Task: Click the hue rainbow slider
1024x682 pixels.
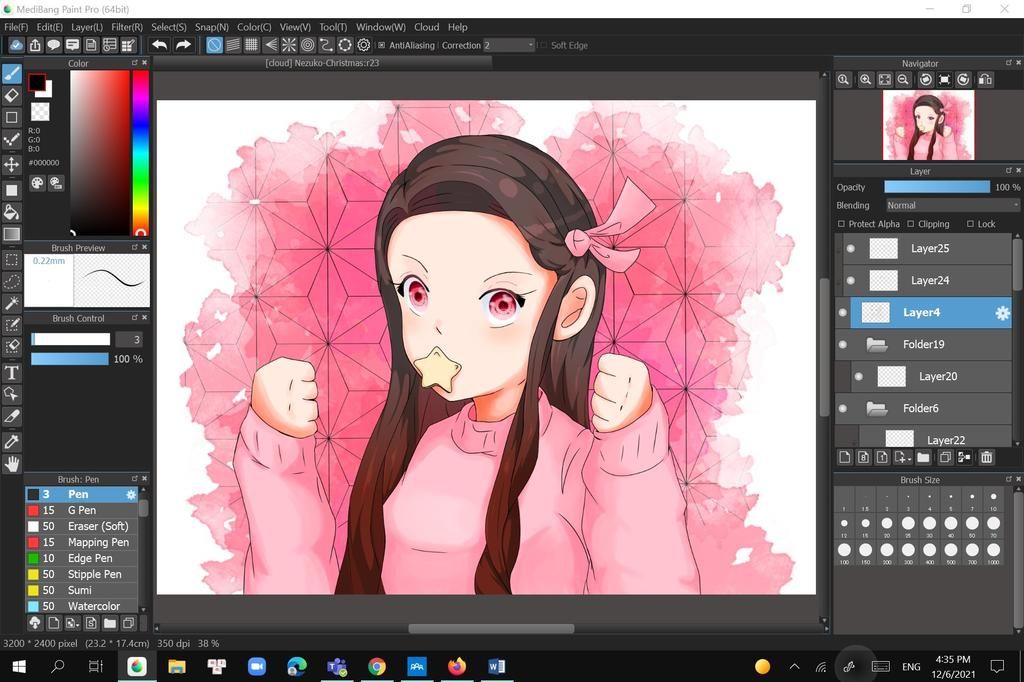Action: (140, 153)
